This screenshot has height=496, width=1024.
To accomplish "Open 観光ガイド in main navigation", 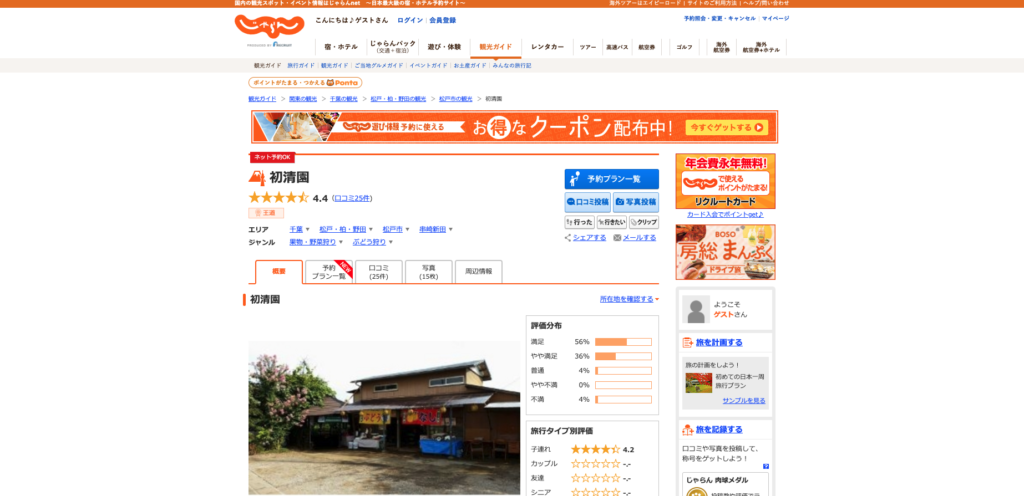I will [x=496, y=47].
